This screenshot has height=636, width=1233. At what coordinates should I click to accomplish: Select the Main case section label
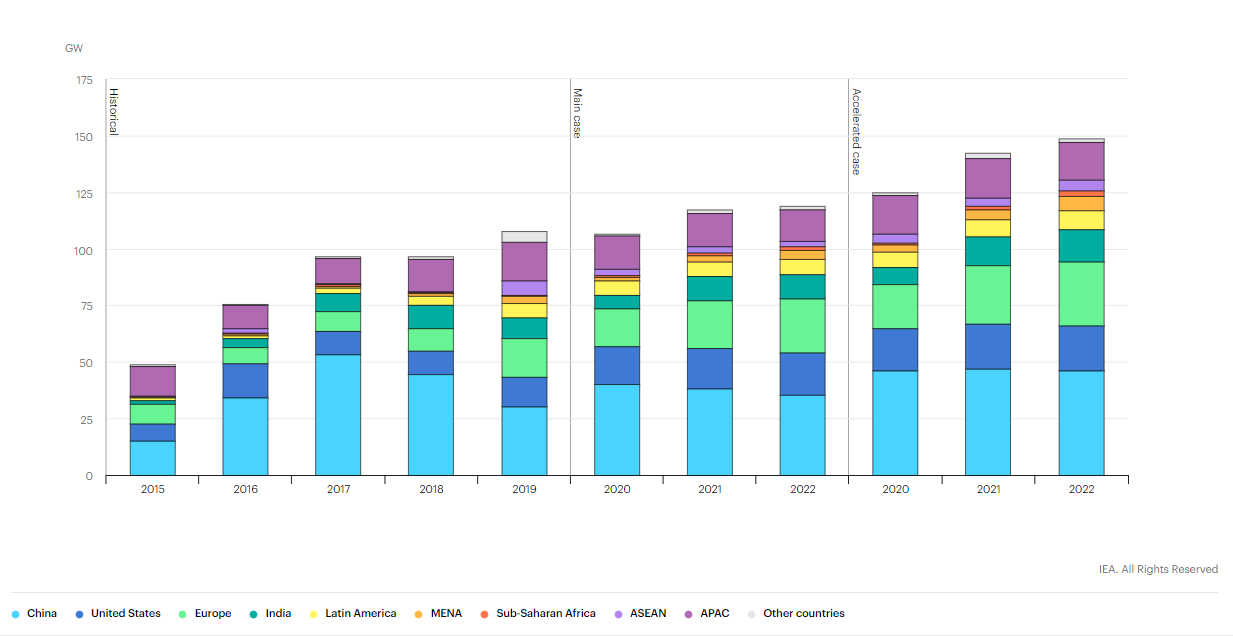click(575, 112)
